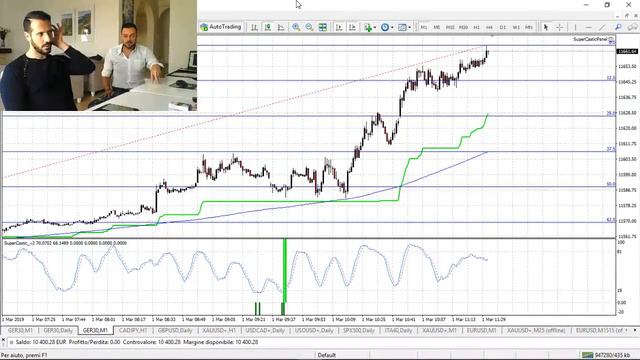Select the M1 timeframe button
Viewport: 640px width, 360px height.
click(x=424, y=27)
